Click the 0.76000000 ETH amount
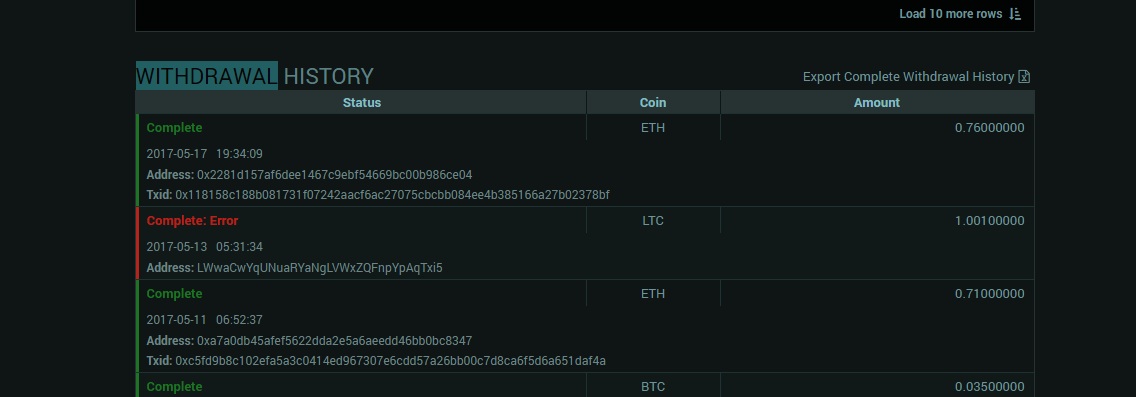1136x397 pixels. click(x=989, y=128)
